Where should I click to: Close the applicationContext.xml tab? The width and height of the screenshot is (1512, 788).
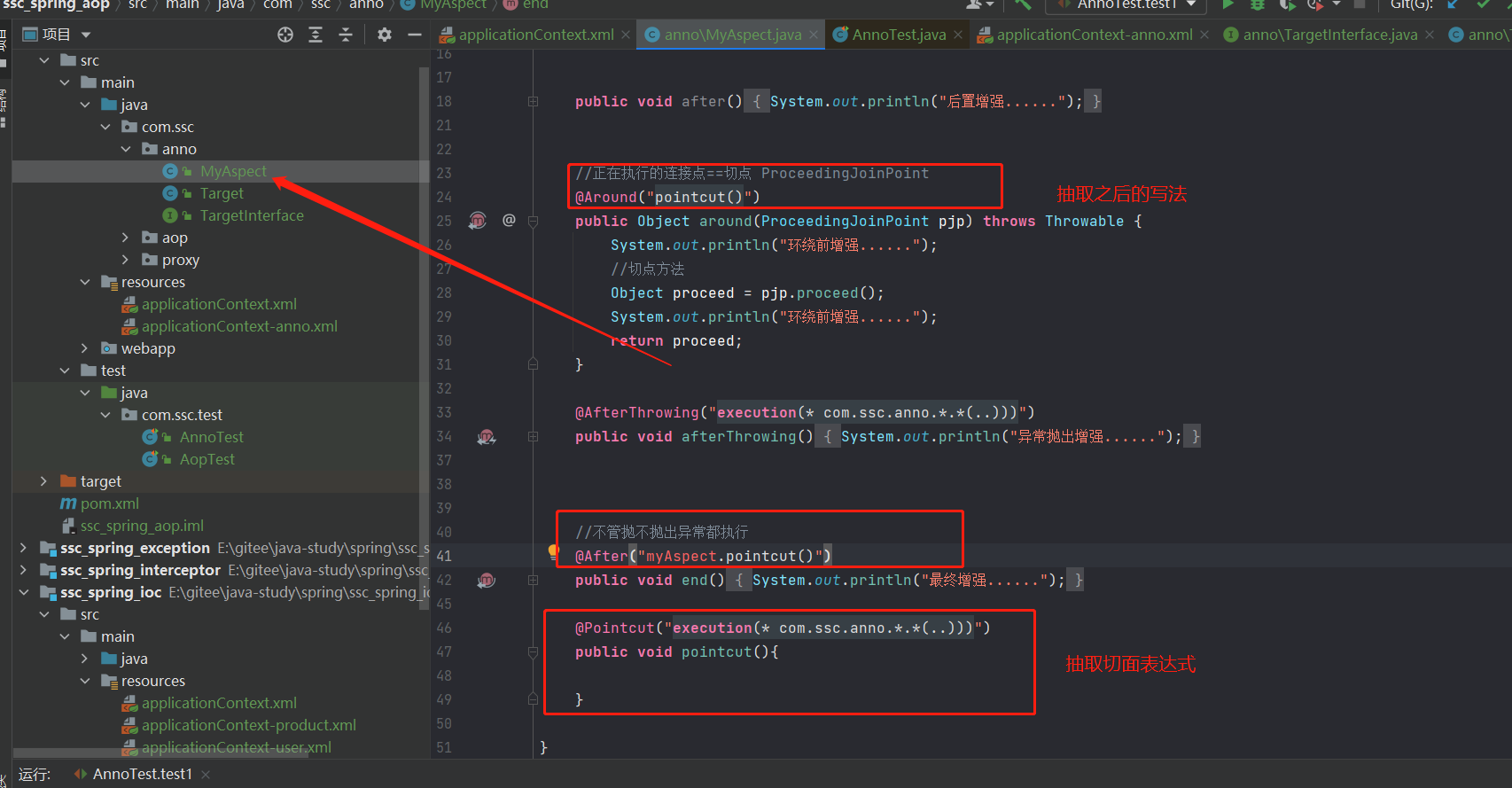pyautogui.click(x=626, y=35)
